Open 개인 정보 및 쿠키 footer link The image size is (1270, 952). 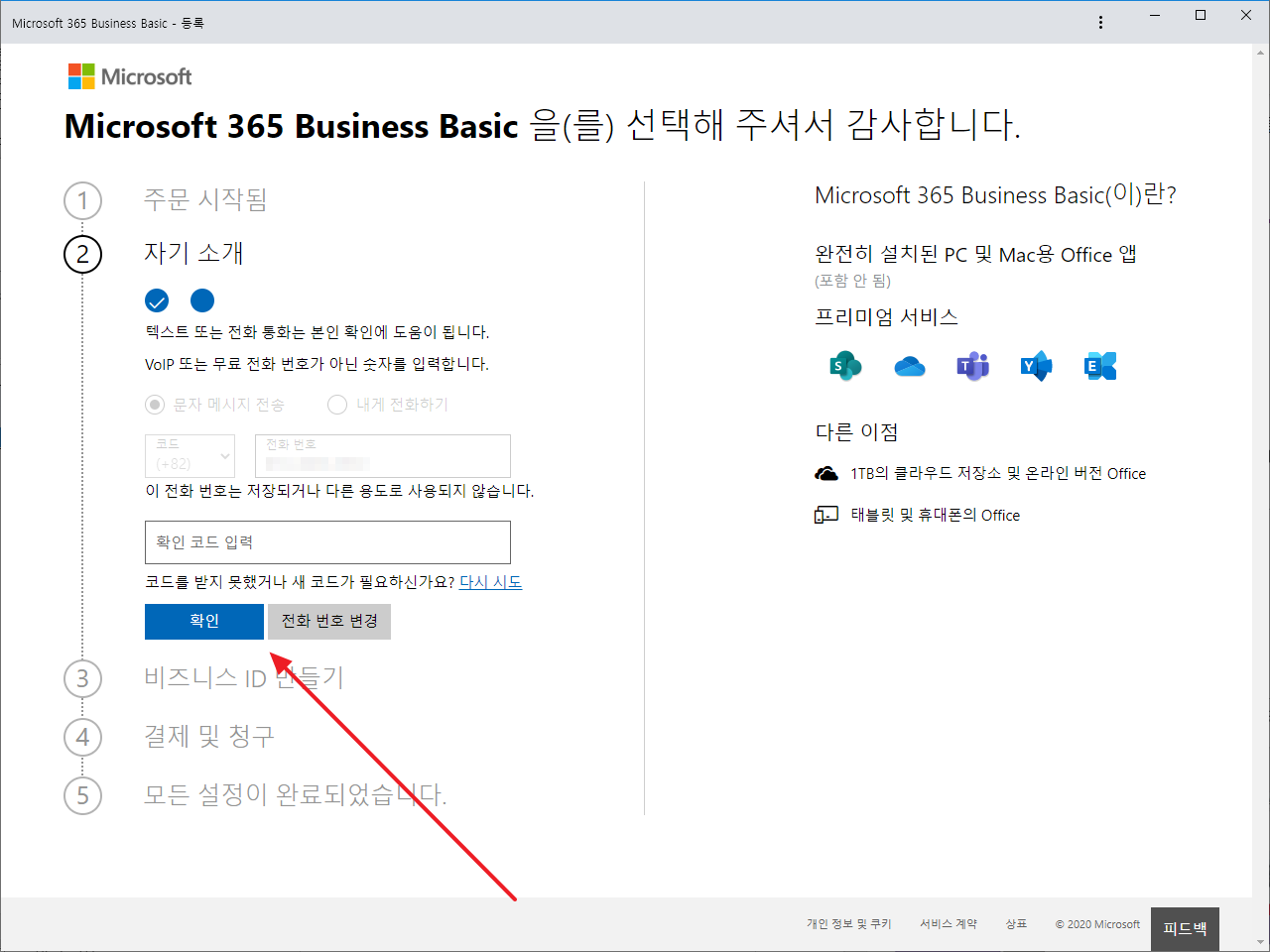coord(849,924)
